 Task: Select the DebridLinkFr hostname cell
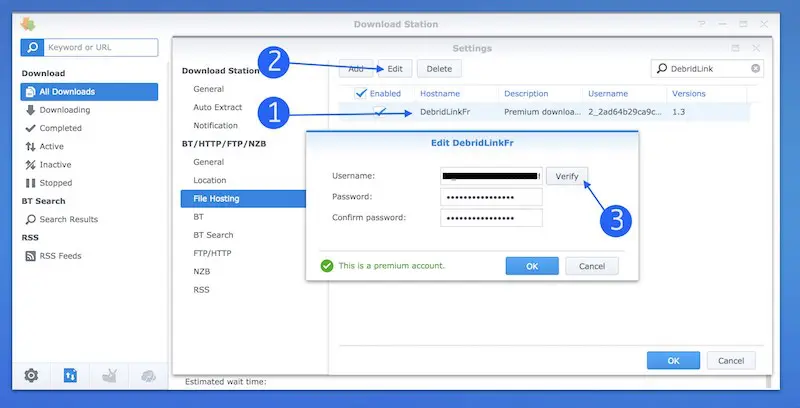coord(445,112)
